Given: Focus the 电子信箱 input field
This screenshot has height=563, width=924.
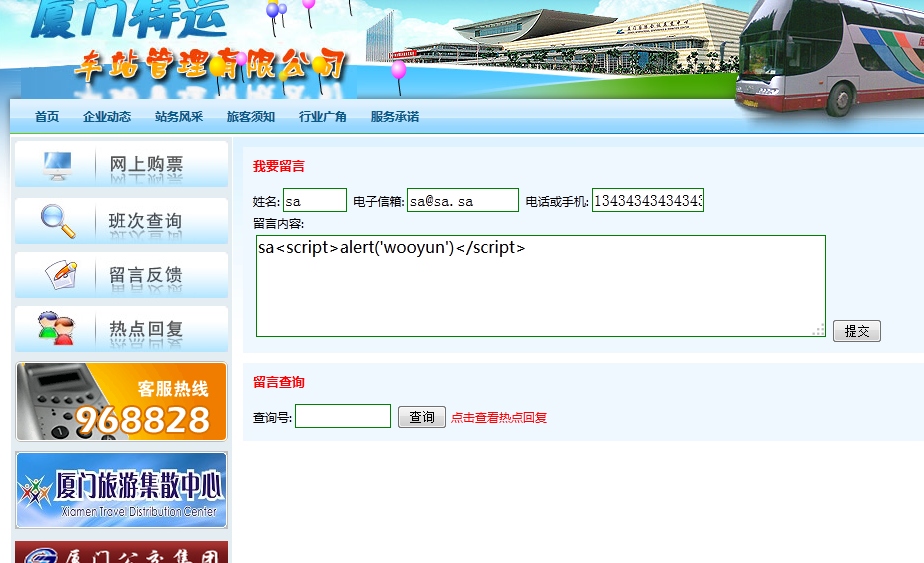Looking at the screenshot, I should (x=463, y=200).
